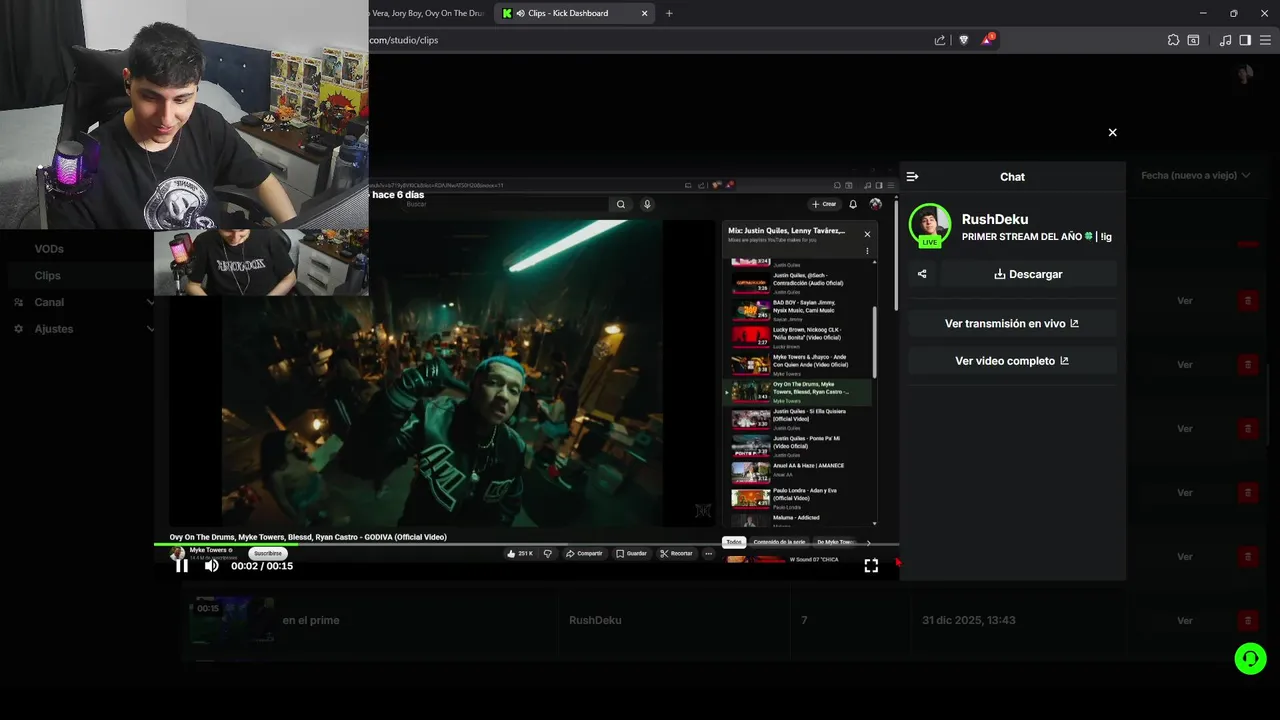Image resolution: width=1280 pixels, height=720 pixels.
Task: Open Ver transmisión en vivo
Action: [x=1012, y=324]
